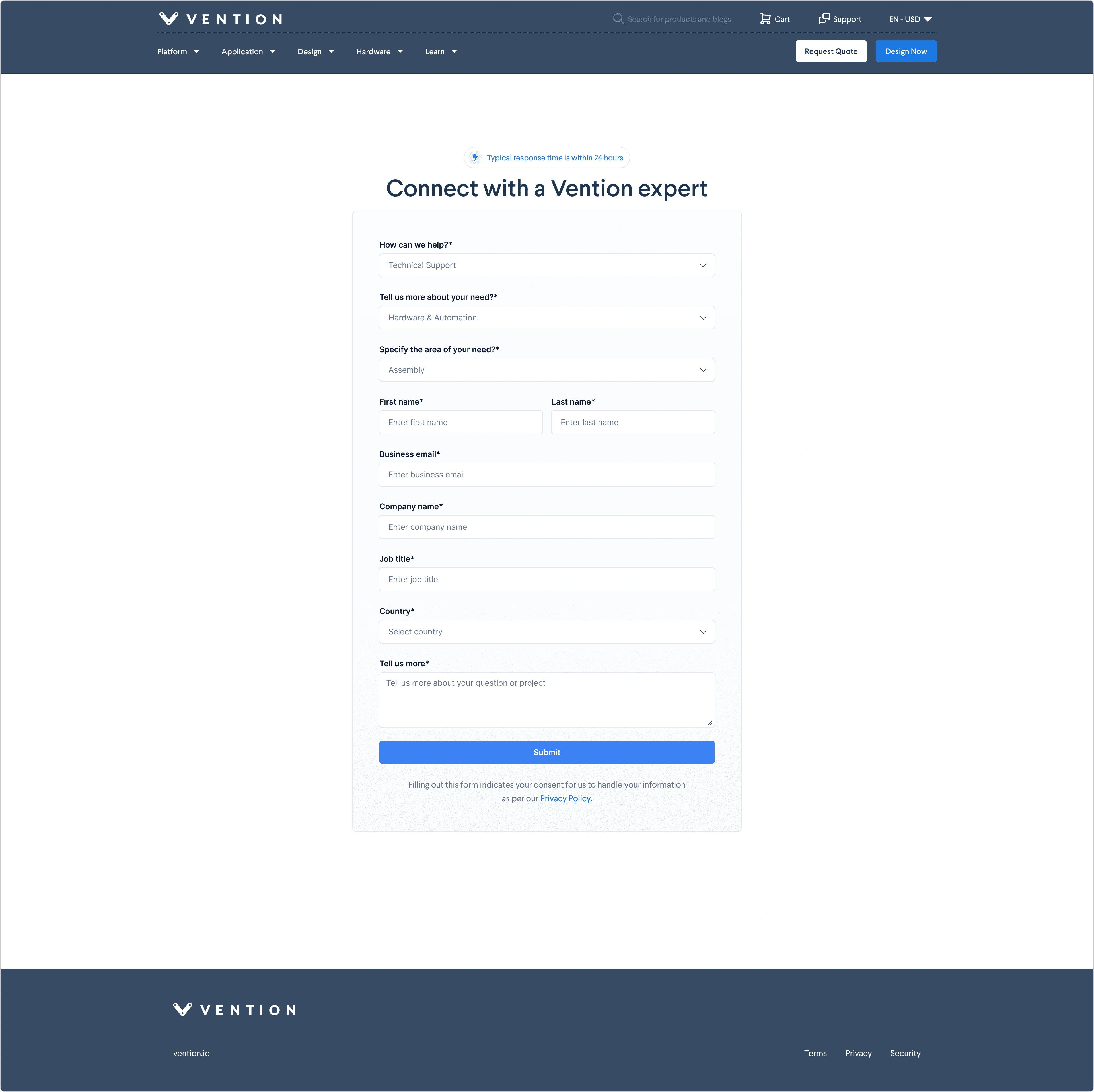The width and height of the screenshot is (1094, 1092).
Task: Select the Country dropdown field
Action: [x=547, y=631]
